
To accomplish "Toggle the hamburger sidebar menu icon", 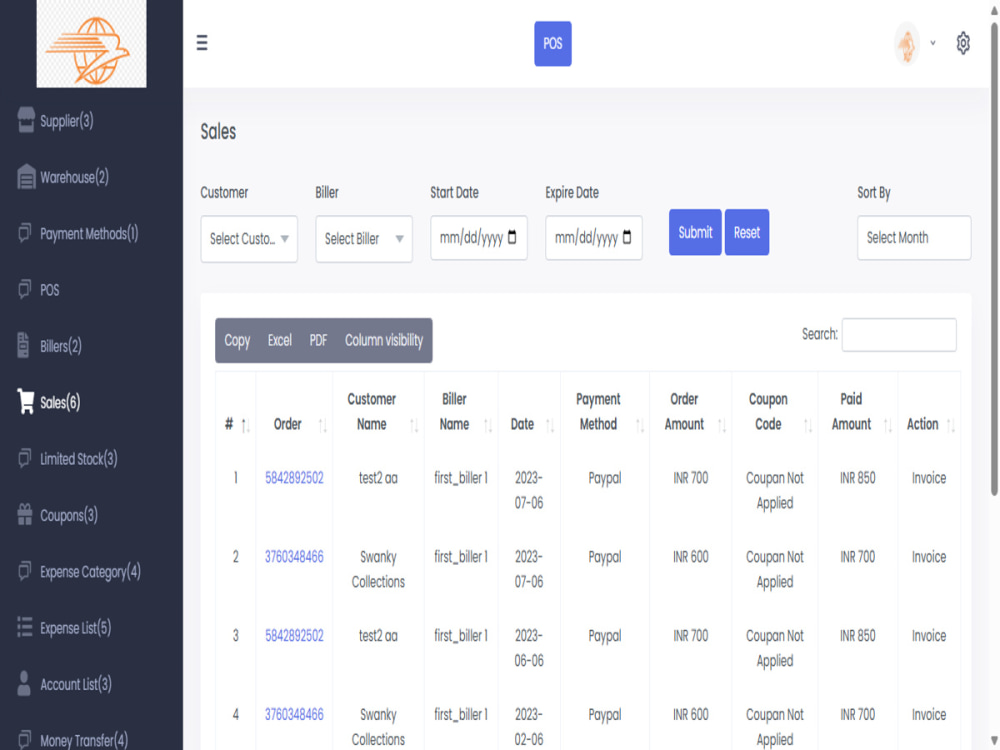I will pos(202,43).
